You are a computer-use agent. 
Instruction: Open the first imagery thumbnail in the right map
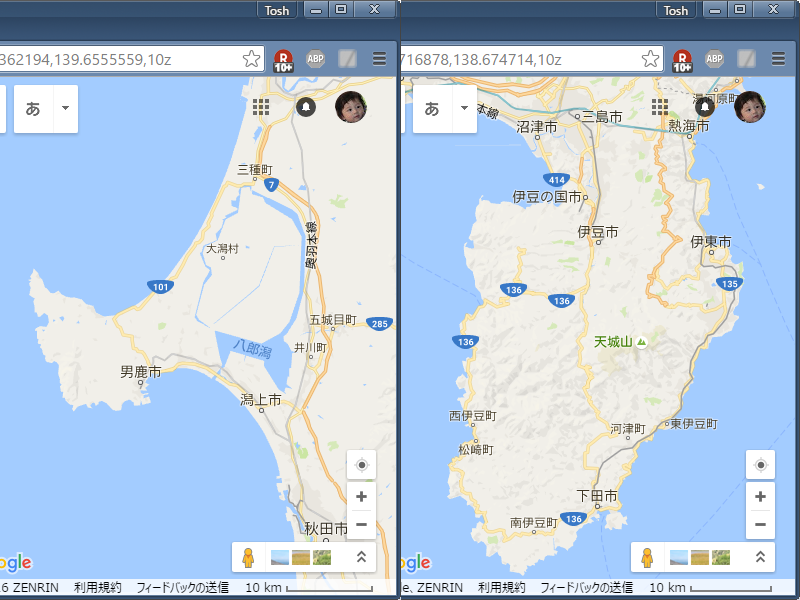coord(679,557)
